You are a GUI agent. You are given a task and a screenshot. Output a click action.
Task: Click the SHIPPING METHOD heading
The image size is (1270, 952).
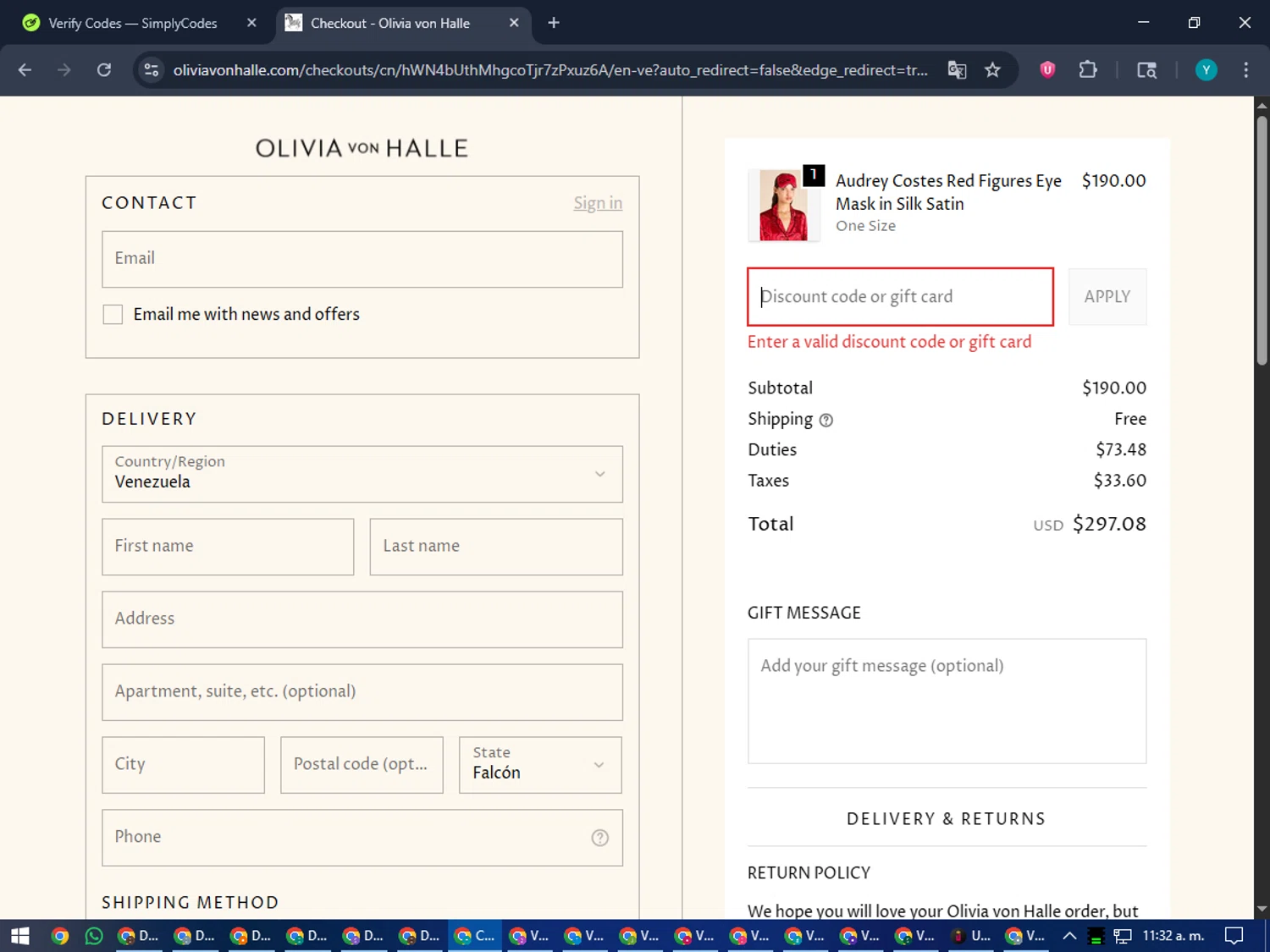tap(190, 903)
